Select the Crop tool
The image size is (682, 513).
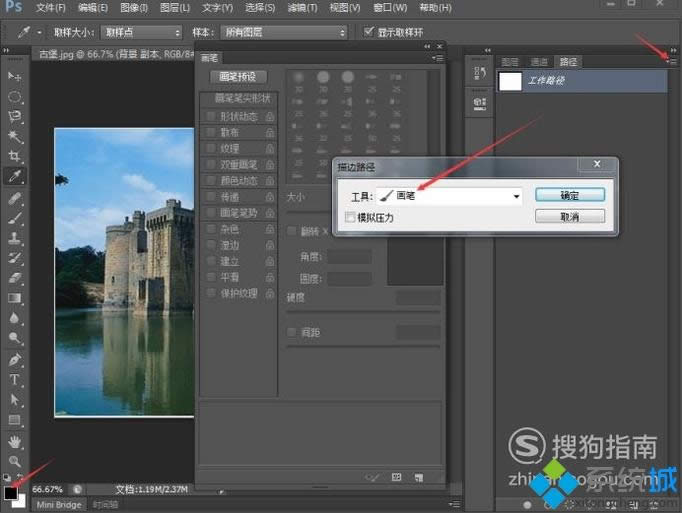[x=14, y=156]
